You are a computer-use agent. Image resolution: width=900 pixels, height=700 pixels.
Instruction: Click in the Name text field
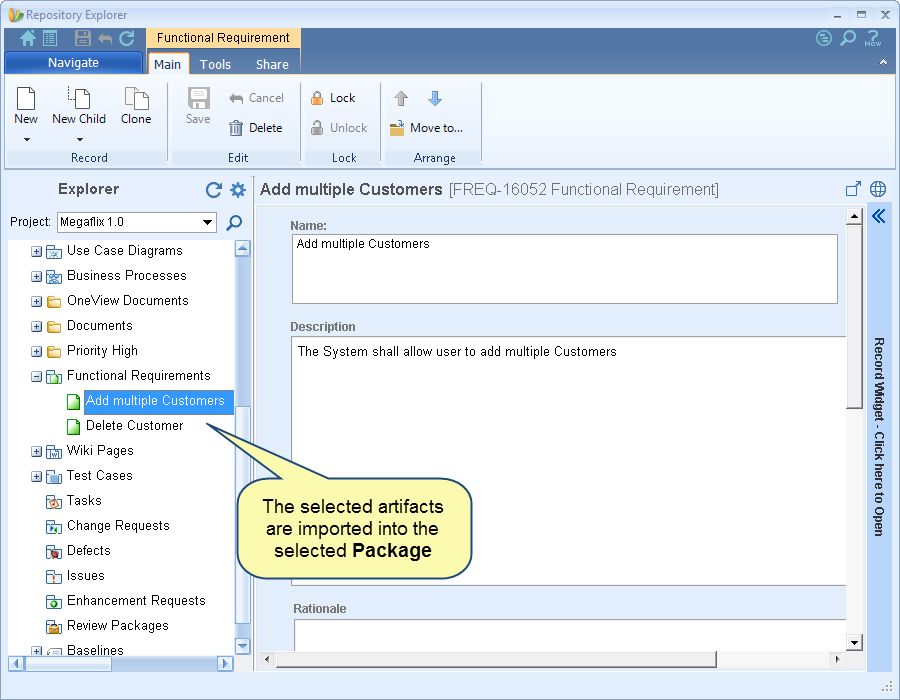[x=564, y=269]
